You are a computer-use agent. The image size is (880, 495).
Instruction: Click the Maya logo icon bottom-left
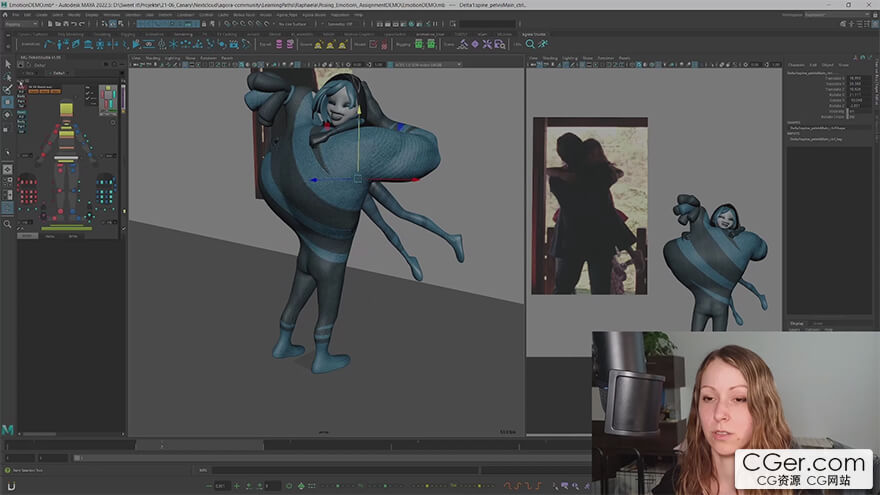[8, 429]
